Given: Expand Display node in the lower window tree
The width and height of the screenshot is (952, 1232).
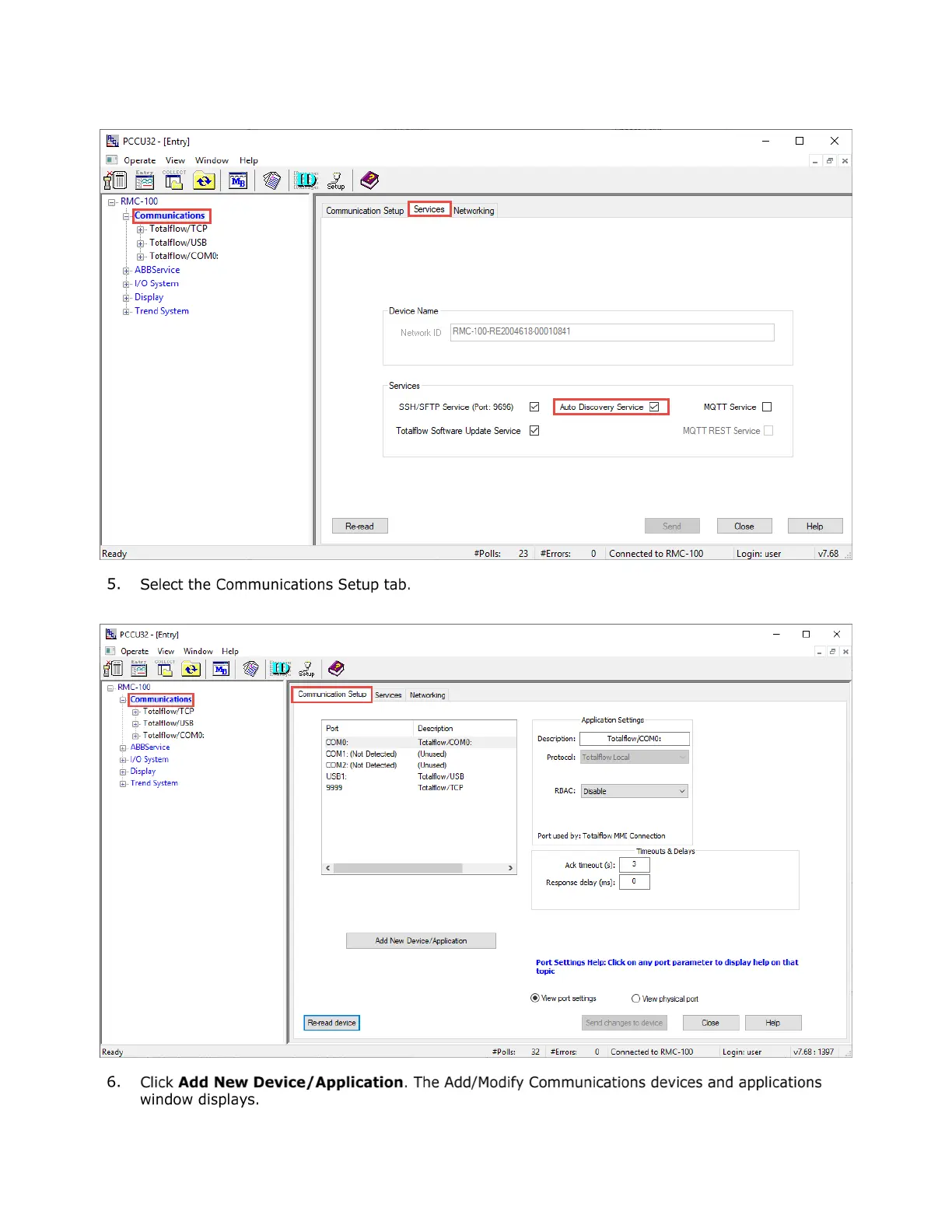Looking at the screenshot, I should coord(123,772).
